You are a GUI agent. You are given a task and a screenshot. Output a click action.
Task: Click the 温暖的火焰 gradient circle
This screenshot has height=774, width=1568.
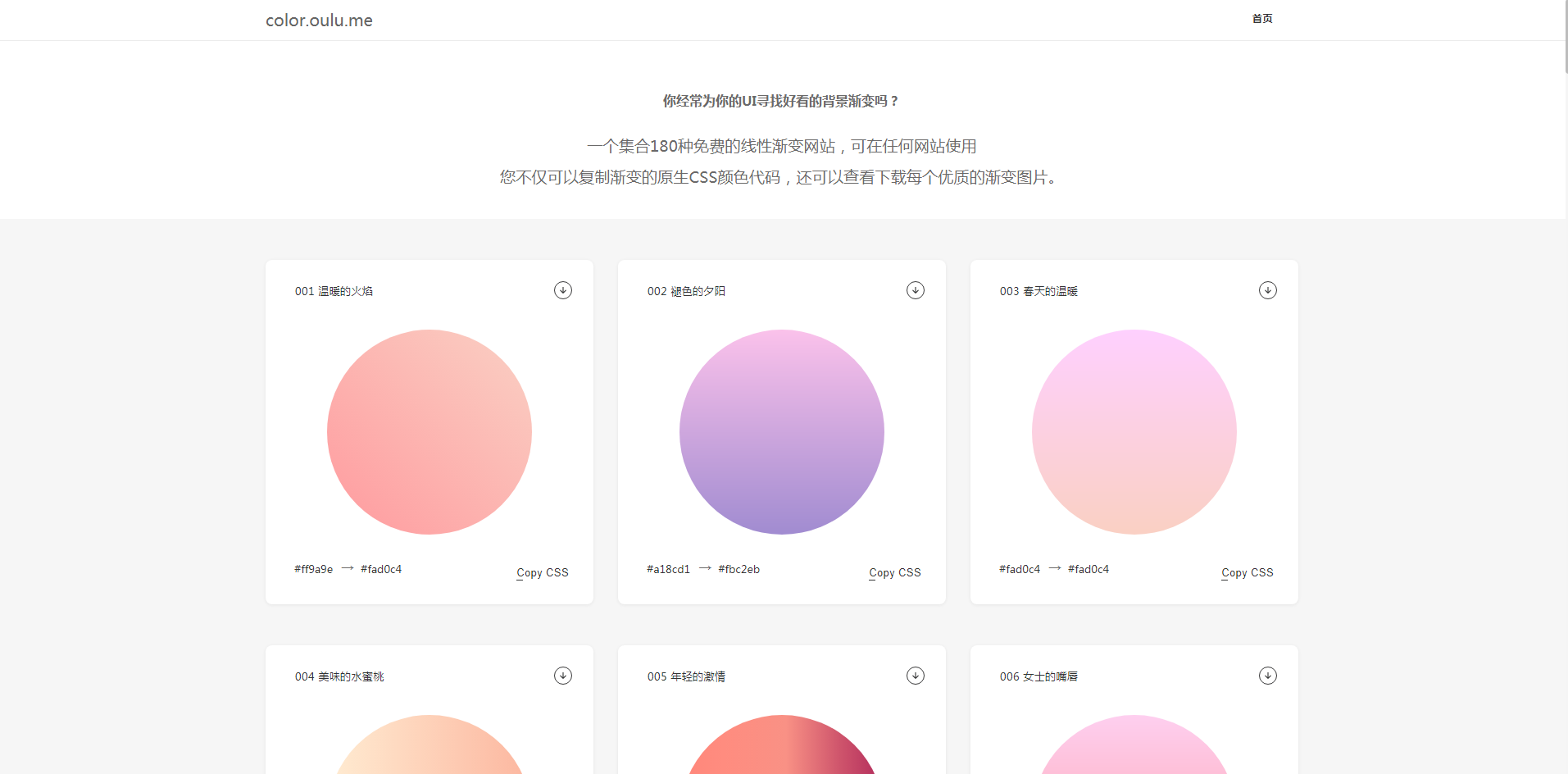click(x=429, y=432)
